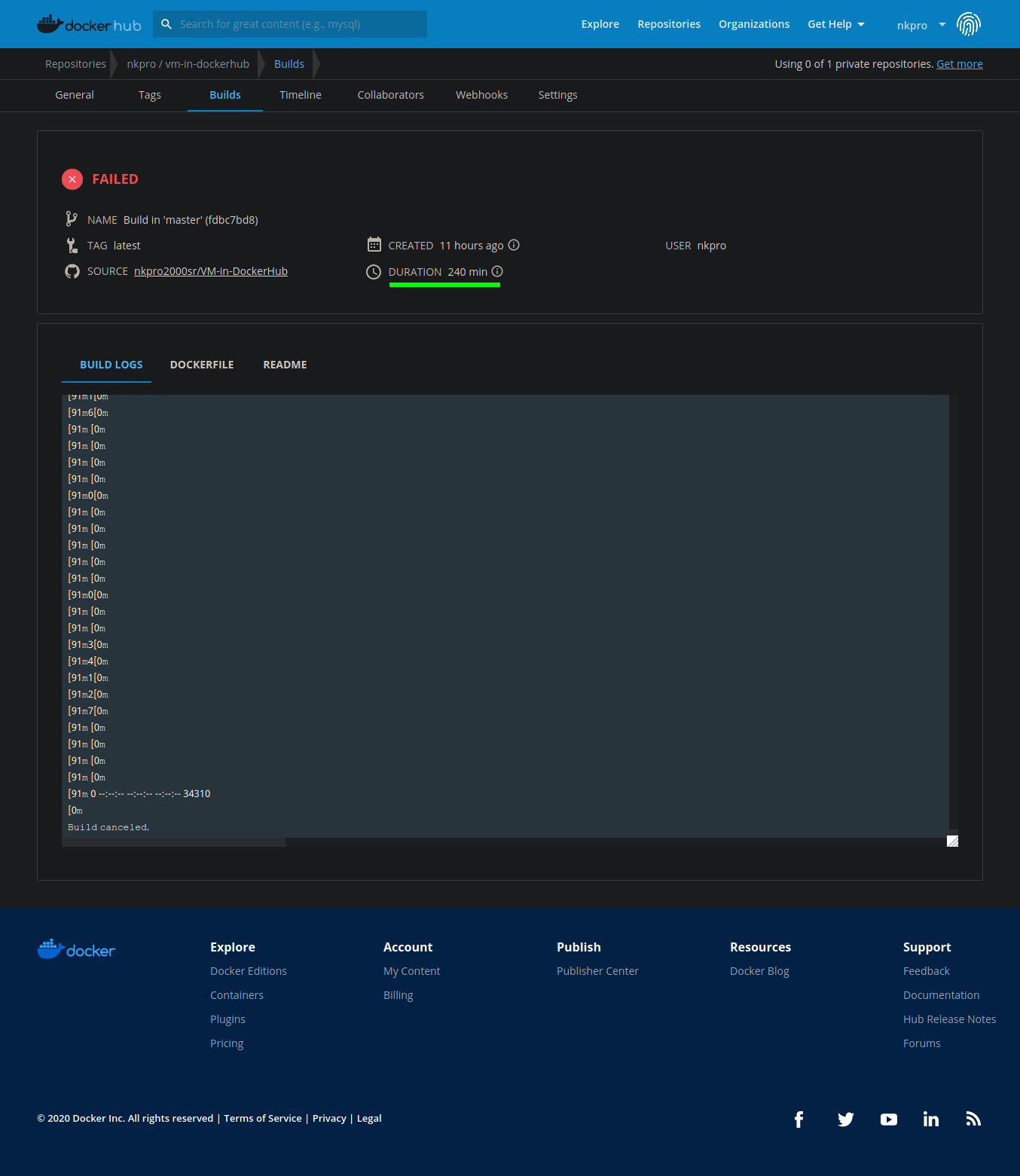
Task: Switch to the General tab
Action: pos(75,95)
